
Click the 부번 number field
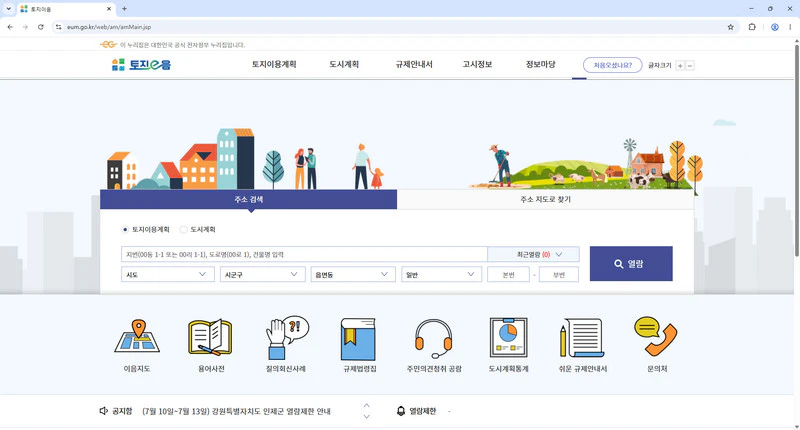coord(559,274)
